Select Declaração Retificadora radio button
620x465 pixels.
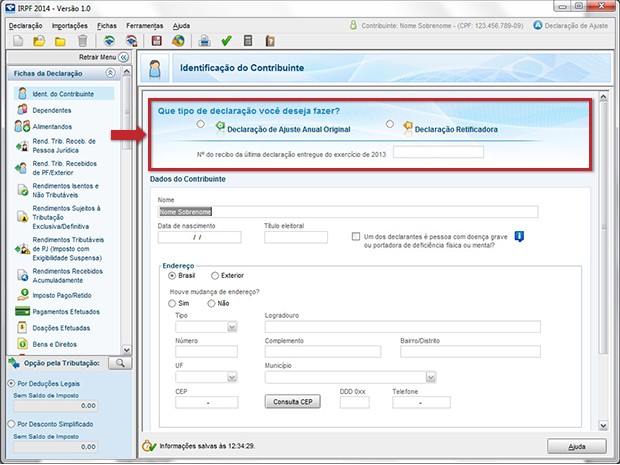point(390,124)
